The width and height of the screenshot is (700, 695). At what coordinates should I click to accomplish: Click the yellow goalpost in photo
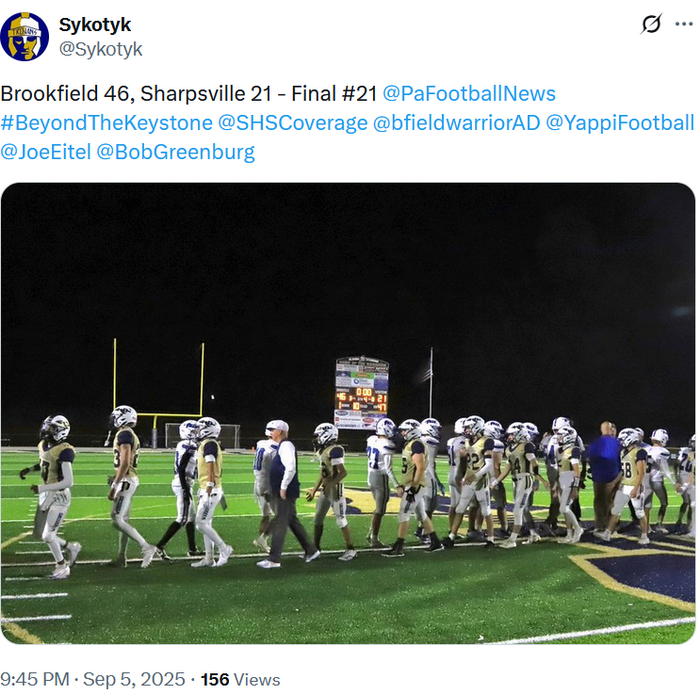click(158, 388)
